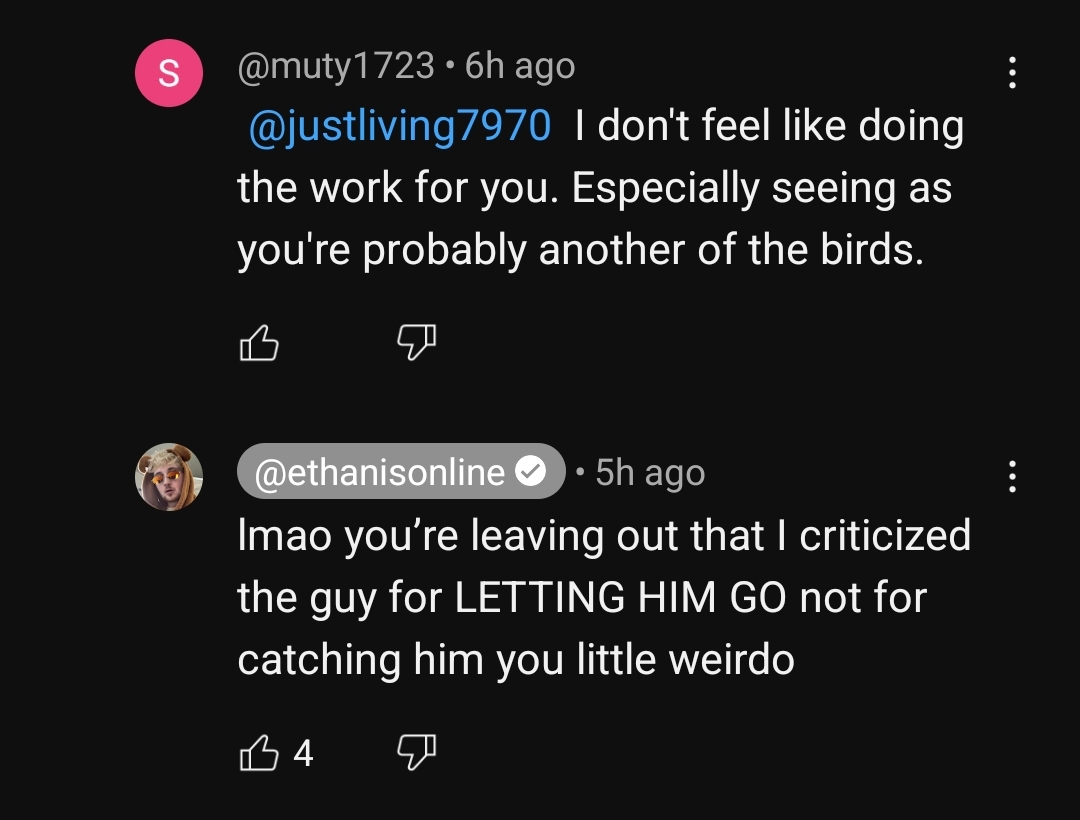Open three-dot menu on @ethanisonline's comment
The image size is (1080, 820).
[x=1012, y=476]
